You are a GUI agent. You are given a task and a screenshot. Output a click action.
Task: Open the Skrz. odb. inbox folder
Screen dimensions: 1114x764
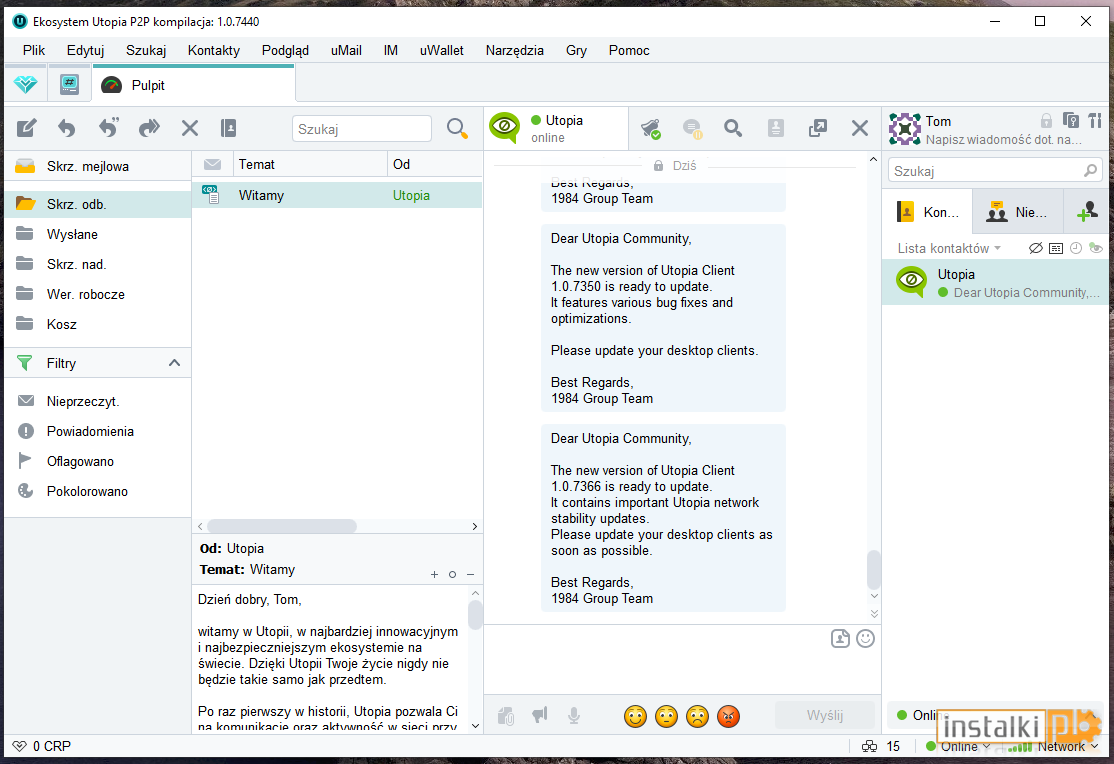pyautogui.click(x=98, y=204)
